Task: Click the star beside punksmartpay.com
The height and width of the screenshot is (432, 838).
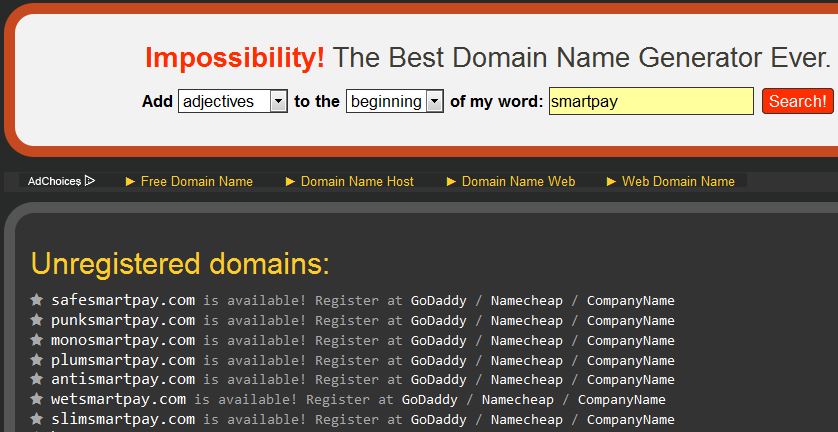Action: coord(36,320)
